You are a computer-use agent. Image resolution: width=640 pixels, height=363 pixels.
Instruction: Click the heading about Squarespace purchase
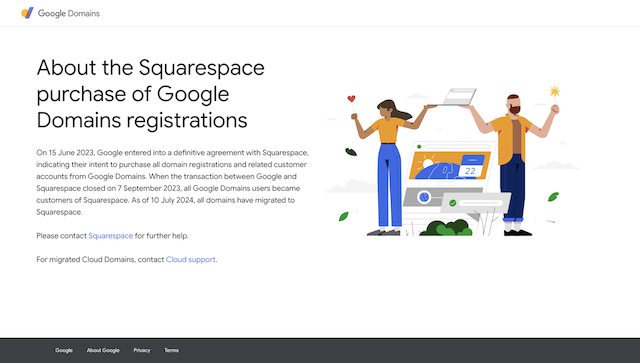(x=151, y=94)
